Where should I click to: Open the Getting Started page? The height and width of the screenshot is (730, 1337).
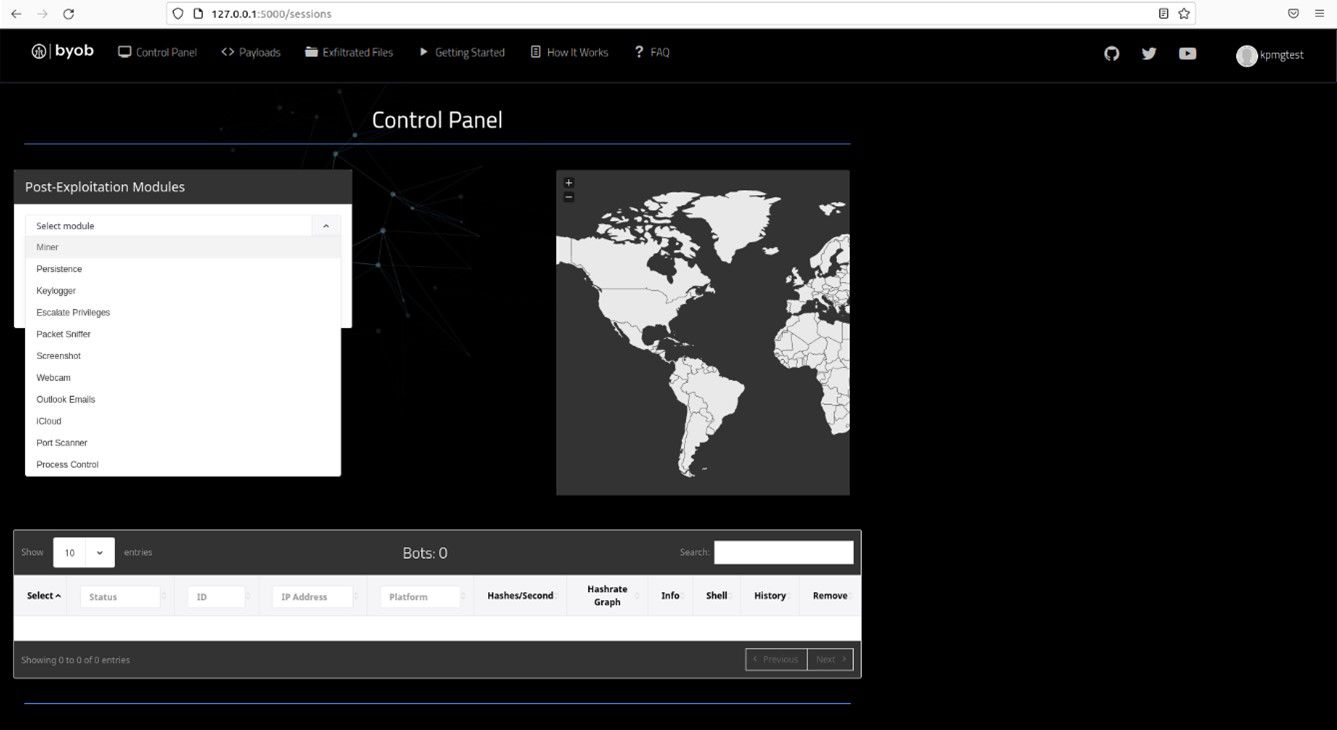tap(461, 53)
